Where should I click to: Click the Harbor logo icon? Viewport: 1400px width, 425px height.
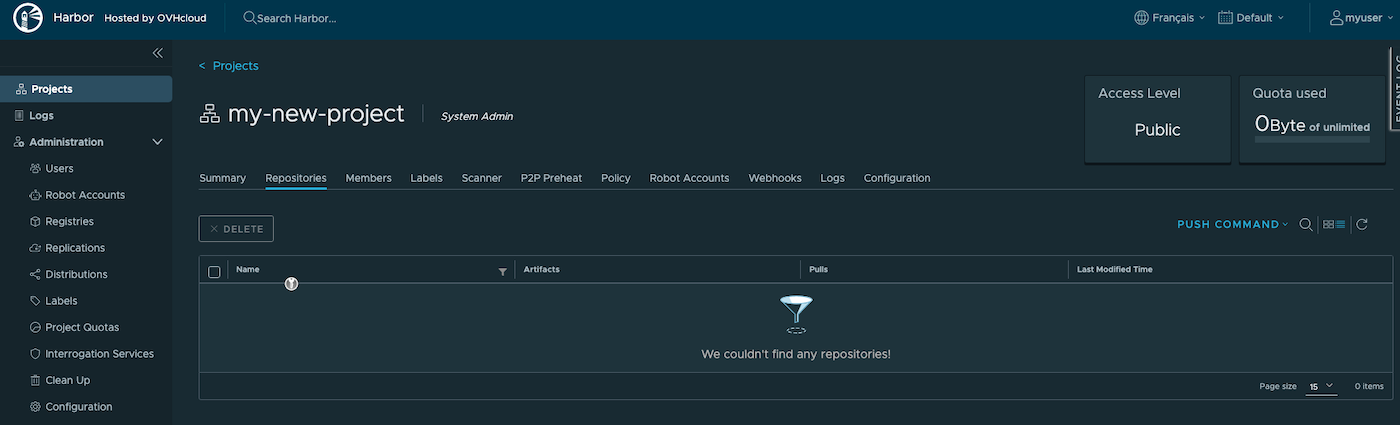[x=27, y=18]
